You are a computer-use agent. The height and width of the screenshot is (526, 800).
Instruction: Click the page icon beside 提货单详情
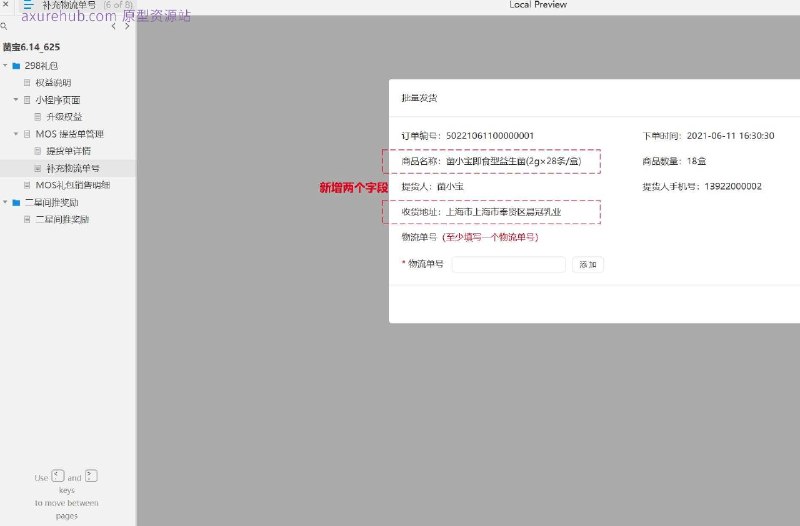tap(38, 151)
